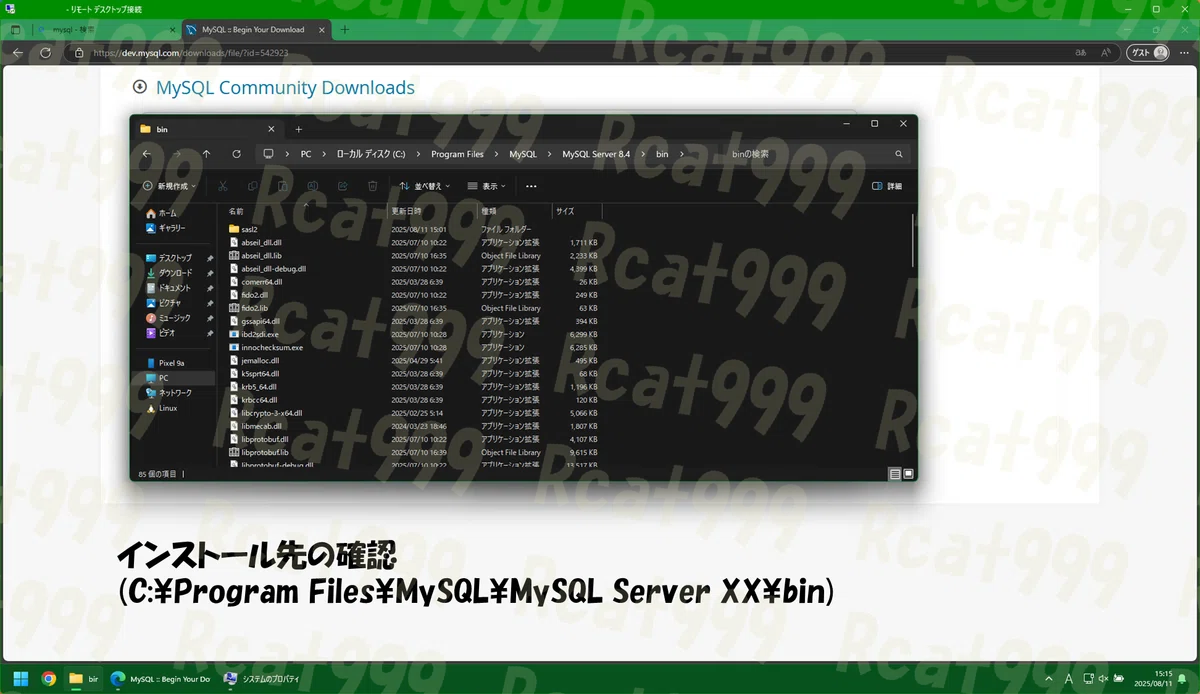Click the read aloud icon in address bar
Viewport: 1200px width, 694px height.
pos(1106,52)
